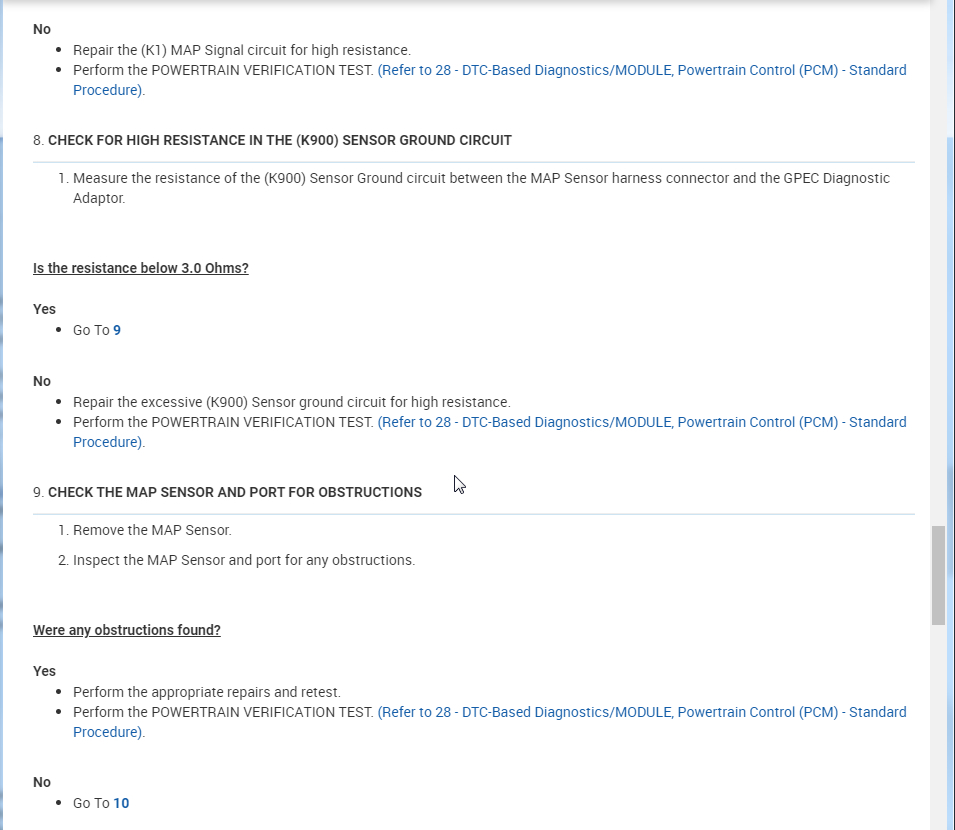Click the Yes label under the resistance question
This screenshot has width=955, height=830.
tap(44, 309)
